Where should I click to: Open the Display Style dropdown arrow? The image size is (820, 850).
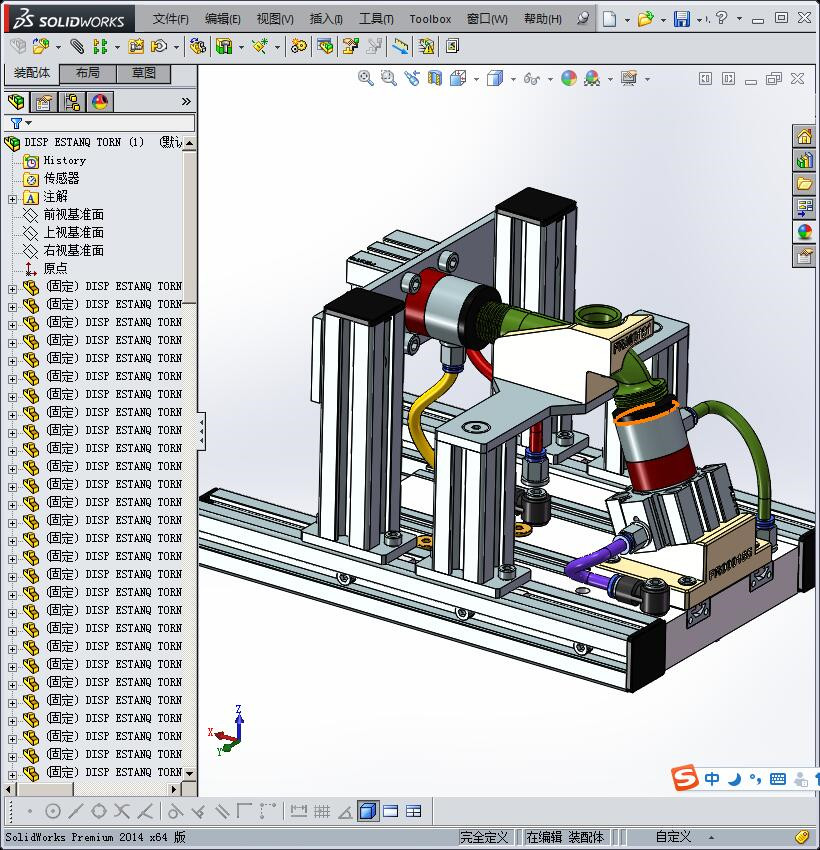(513, 80)
